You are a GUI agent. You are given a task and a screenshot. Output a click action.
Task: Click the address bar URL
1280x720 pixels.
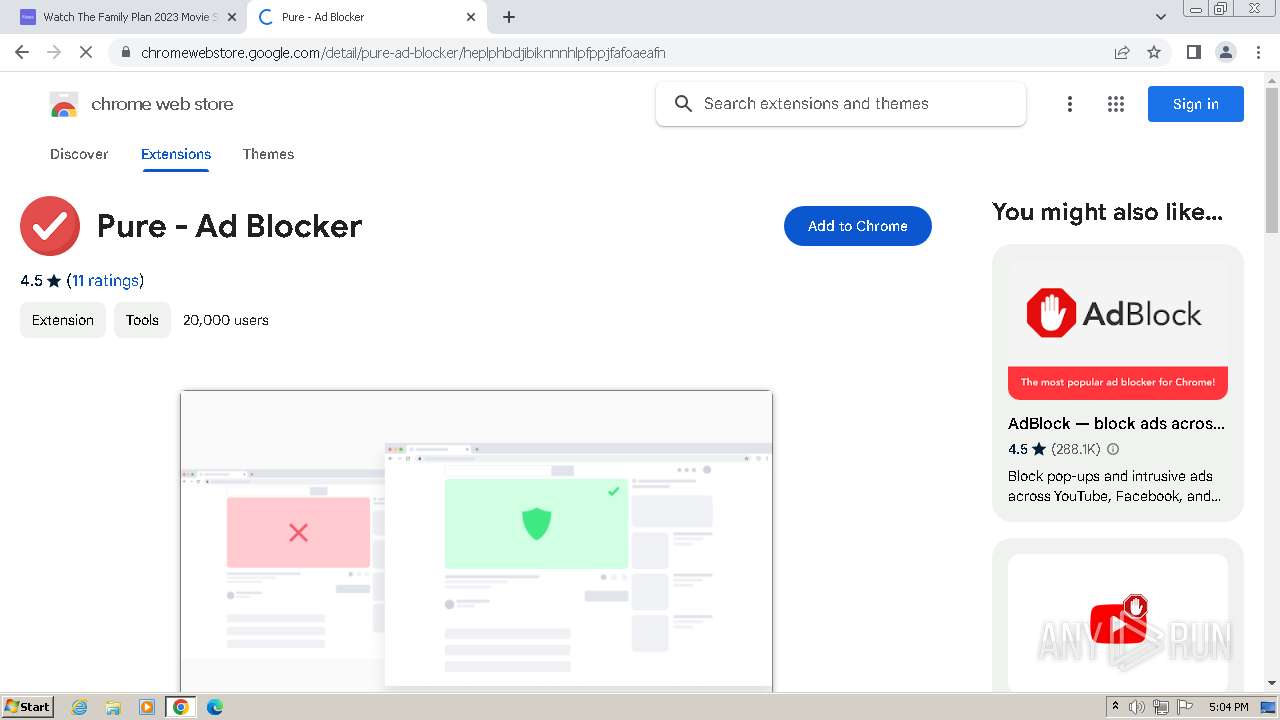(x=403, y=52)
